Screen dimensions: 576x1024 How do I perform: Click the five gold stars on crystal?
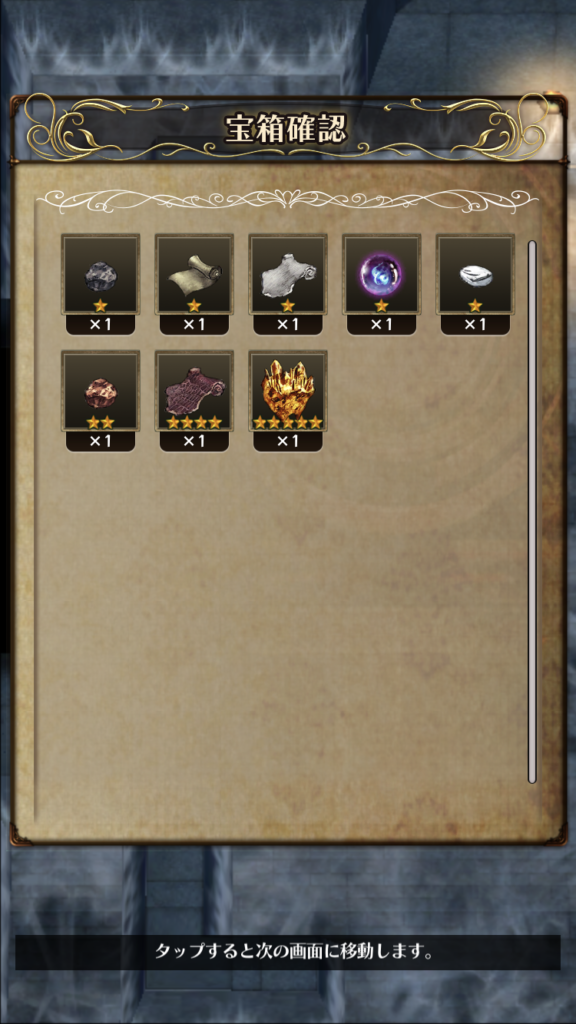[288, 423]
